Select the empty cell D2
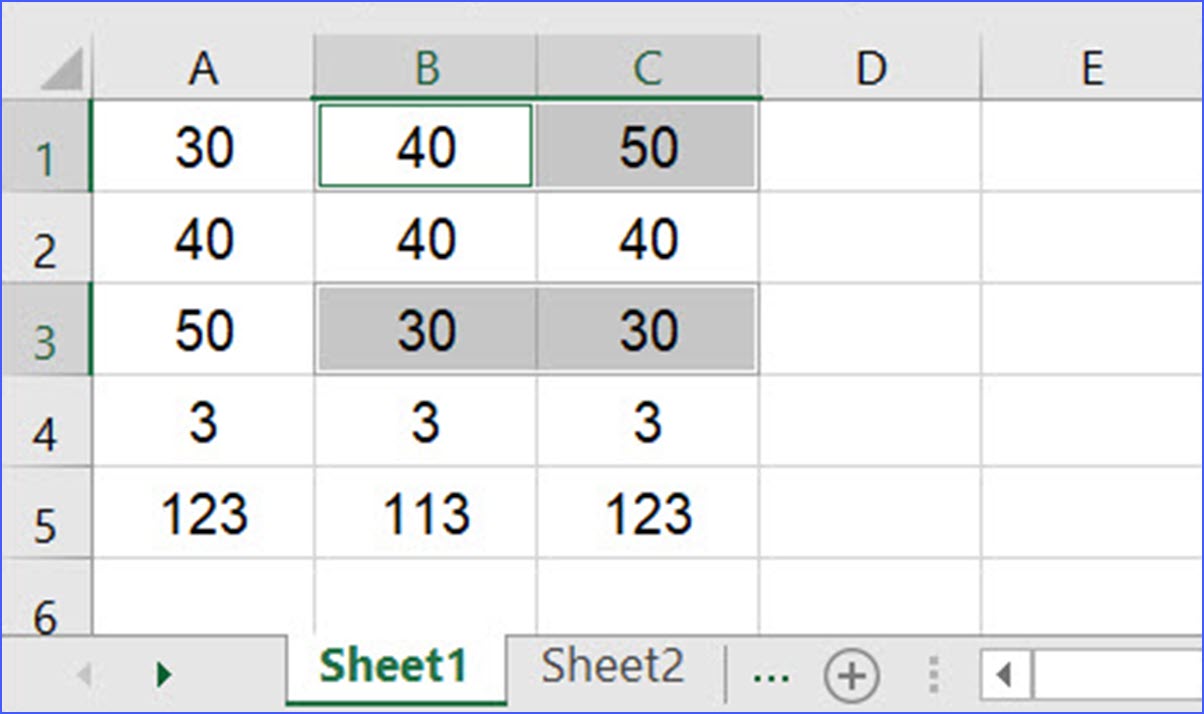The image size is (1204, 714). pyautogui.click(x=872, y=238)
